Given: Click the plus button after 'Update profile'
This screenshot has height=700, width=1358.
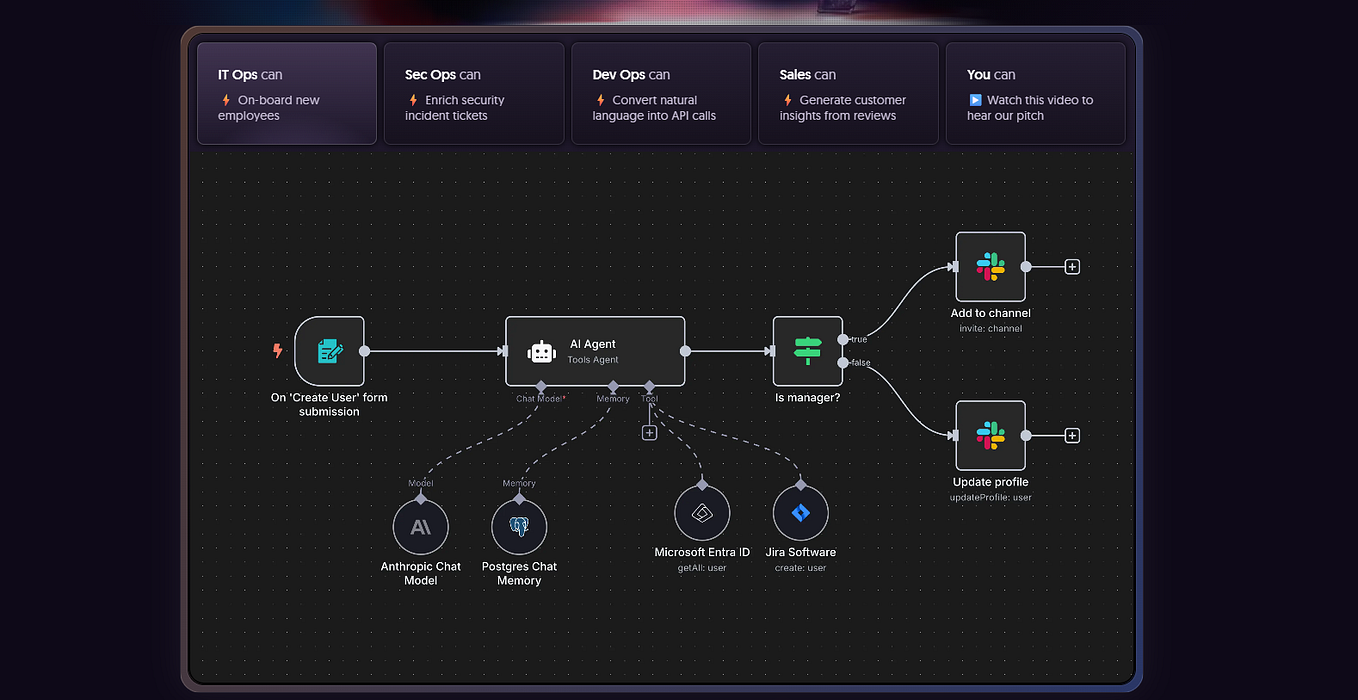Looking at the screenshot, I should 1071,435.
